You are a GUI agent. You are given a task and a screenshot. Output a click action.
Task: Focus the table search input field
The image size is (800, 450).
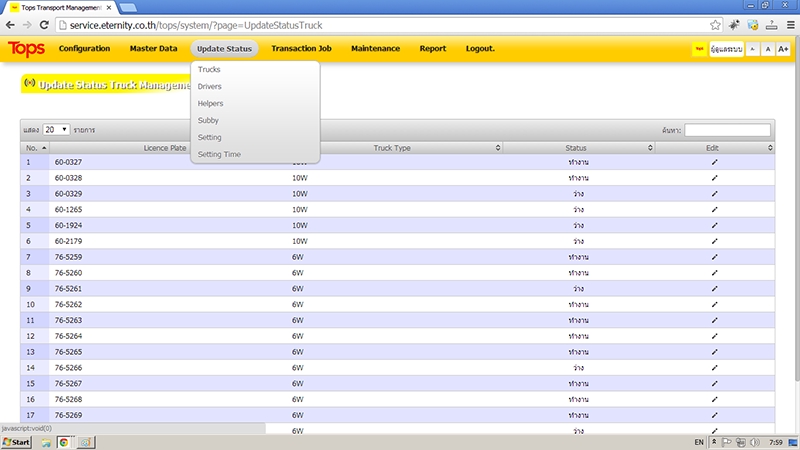(x=727, y=130)
